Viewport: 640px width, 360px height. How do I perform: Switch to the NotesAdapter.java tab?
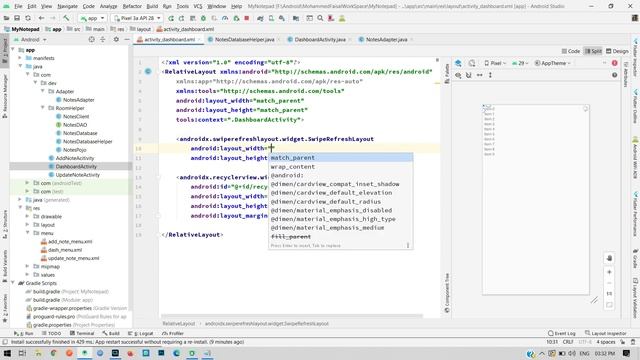[x=386, y=40]
